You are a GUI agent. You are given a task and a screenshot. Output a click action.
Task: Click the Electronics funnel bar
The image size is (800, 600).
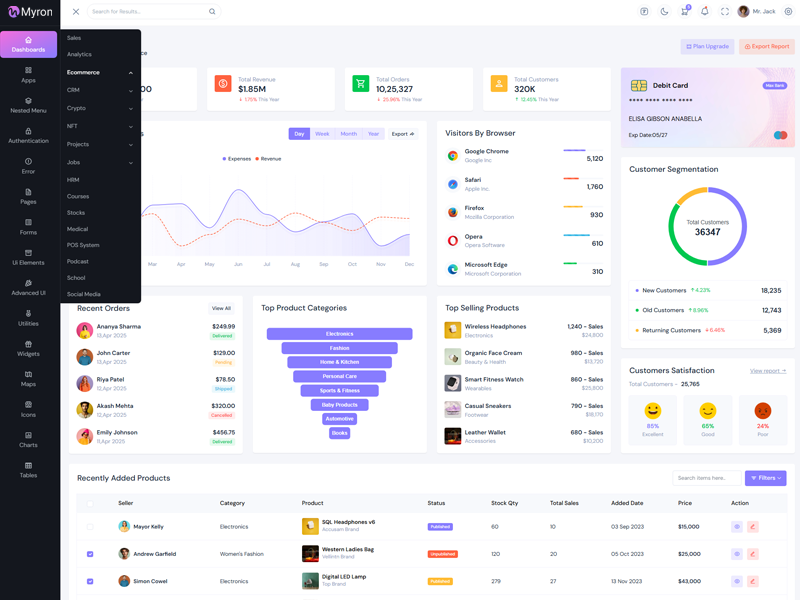pos(339,334)
